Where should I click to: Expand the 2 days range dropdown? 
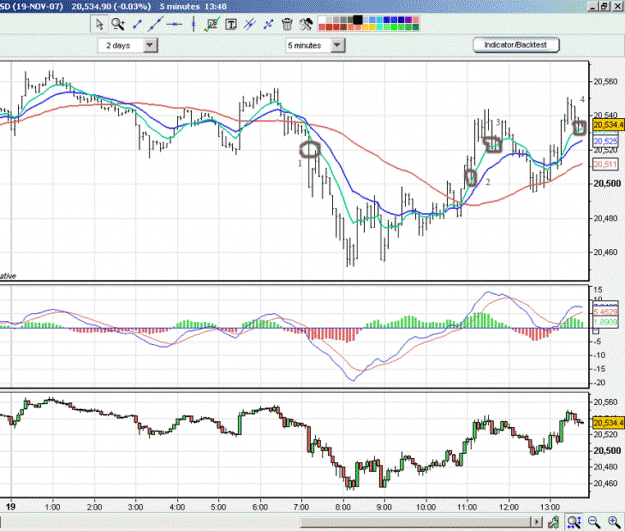150,45
